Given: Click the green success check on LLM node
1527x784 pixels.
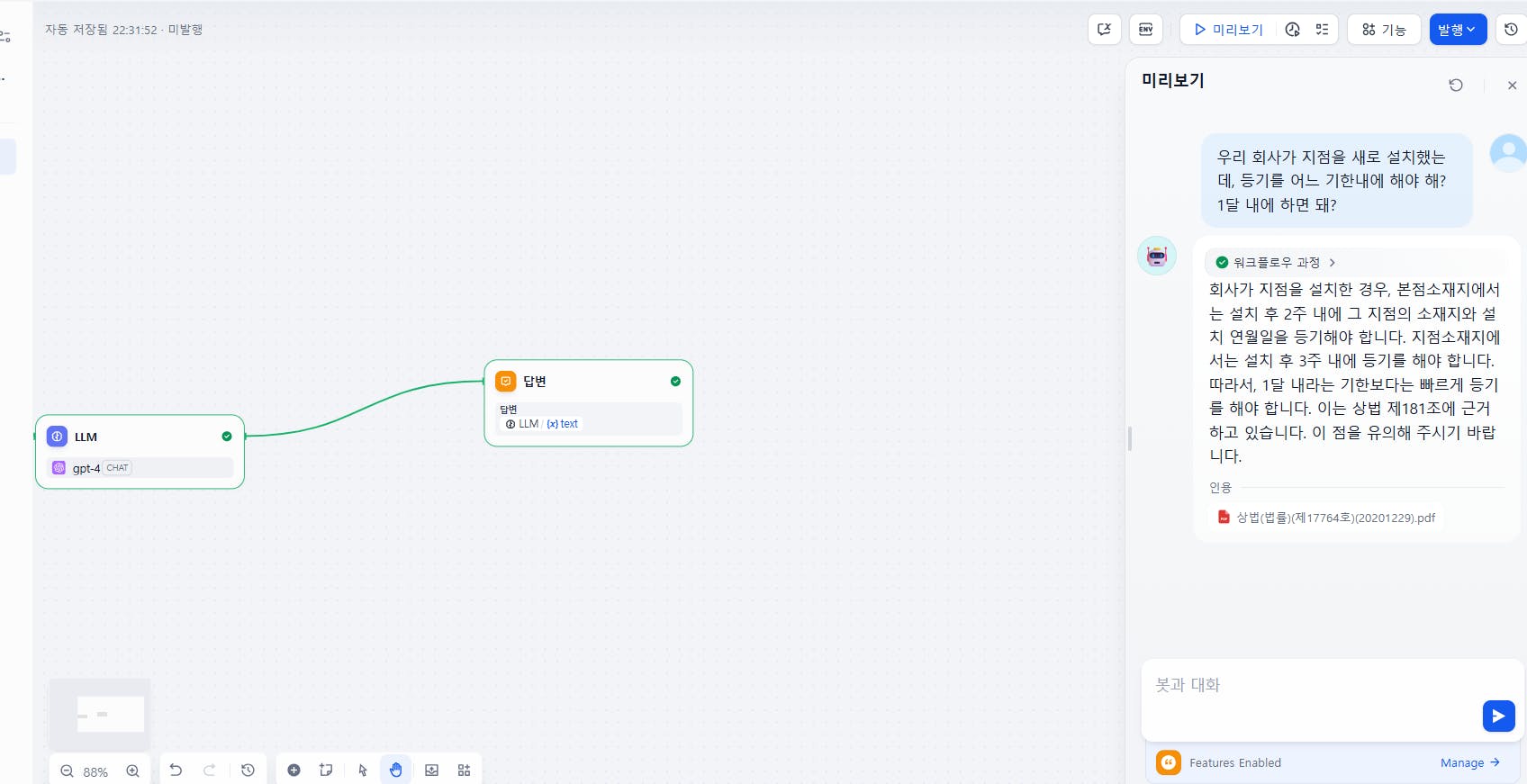Looking at the screenshot, I should point(227,437).
